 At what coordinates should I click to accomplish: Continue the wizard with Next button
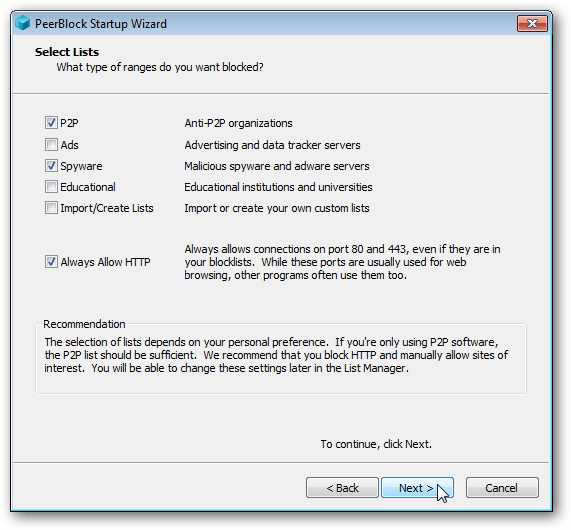417,487
